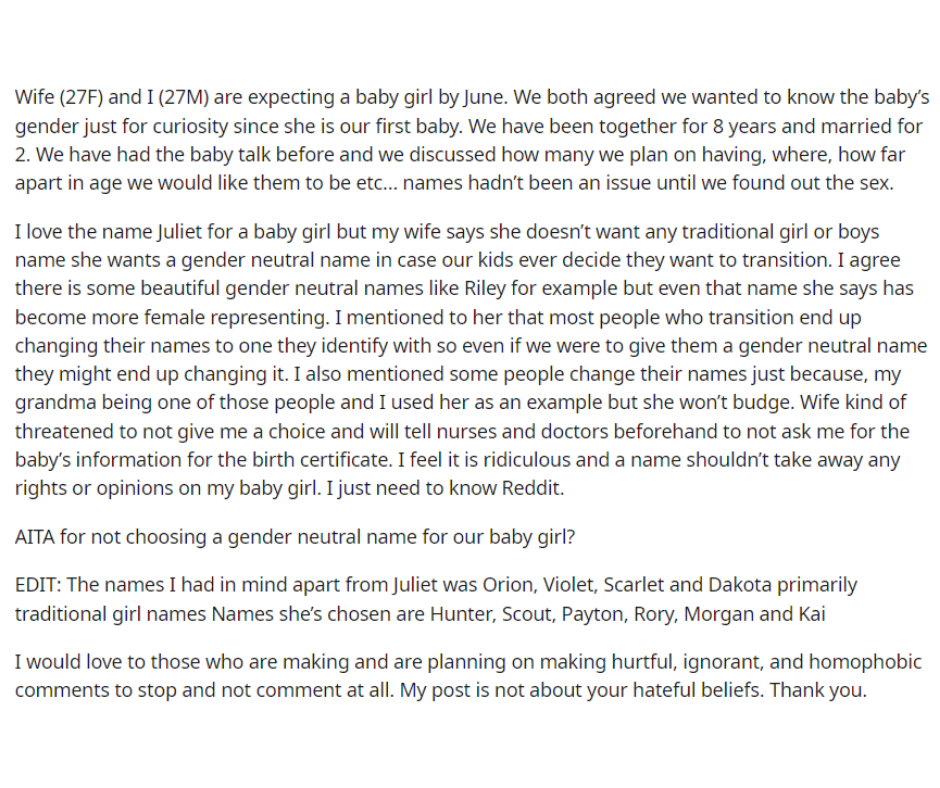
Task: Click the name 'Kai' at line end
Action: point(812,614)
